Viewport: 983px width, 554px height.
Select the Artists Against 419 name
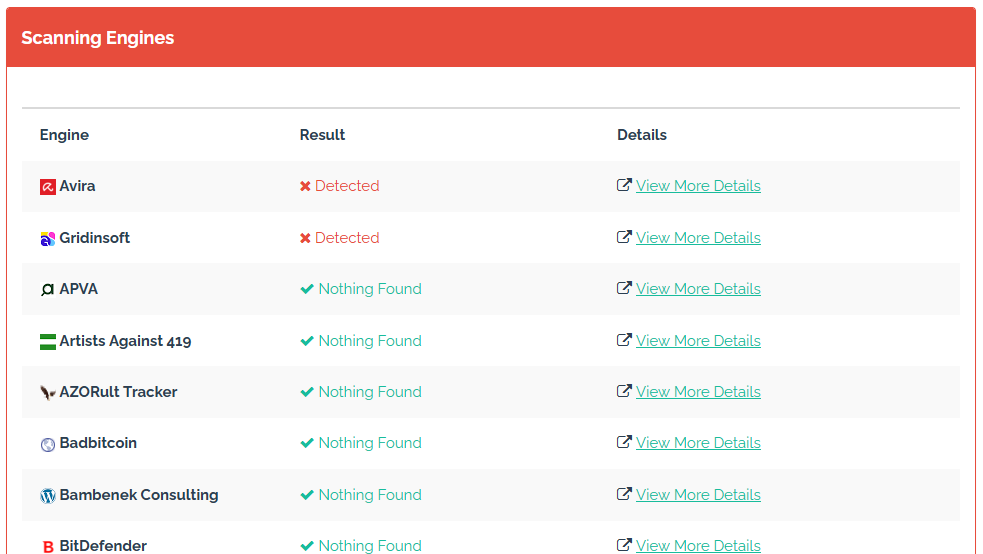[x=125, y=342]
